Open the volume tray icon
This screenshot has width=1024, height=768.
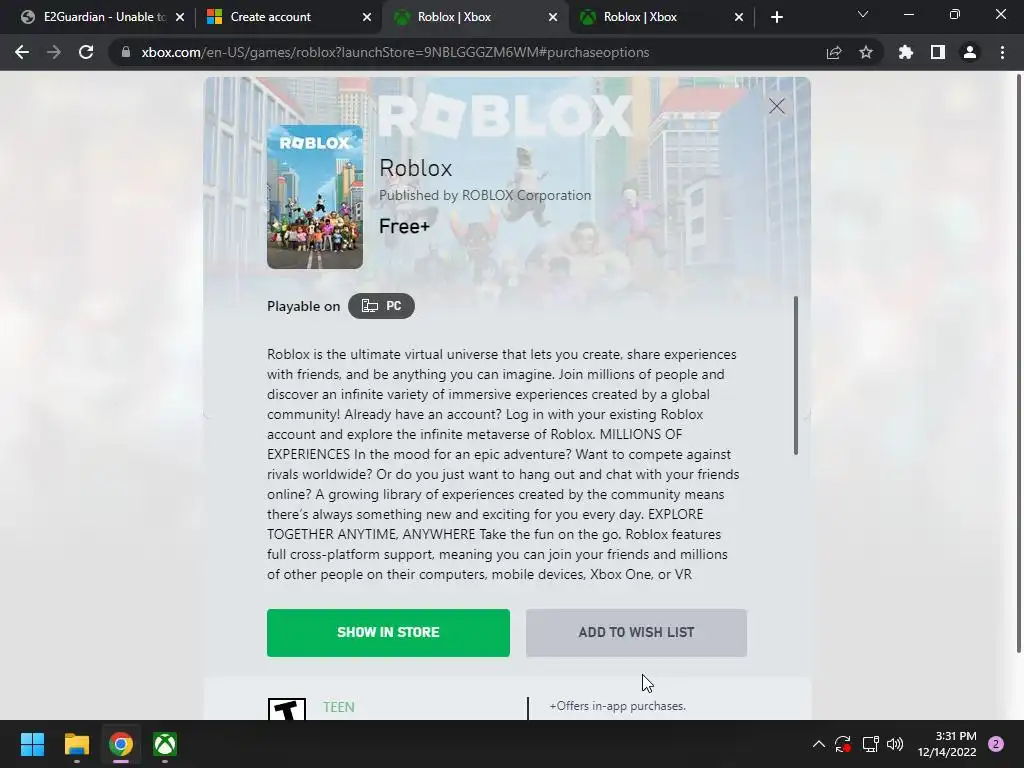(895, 744)
